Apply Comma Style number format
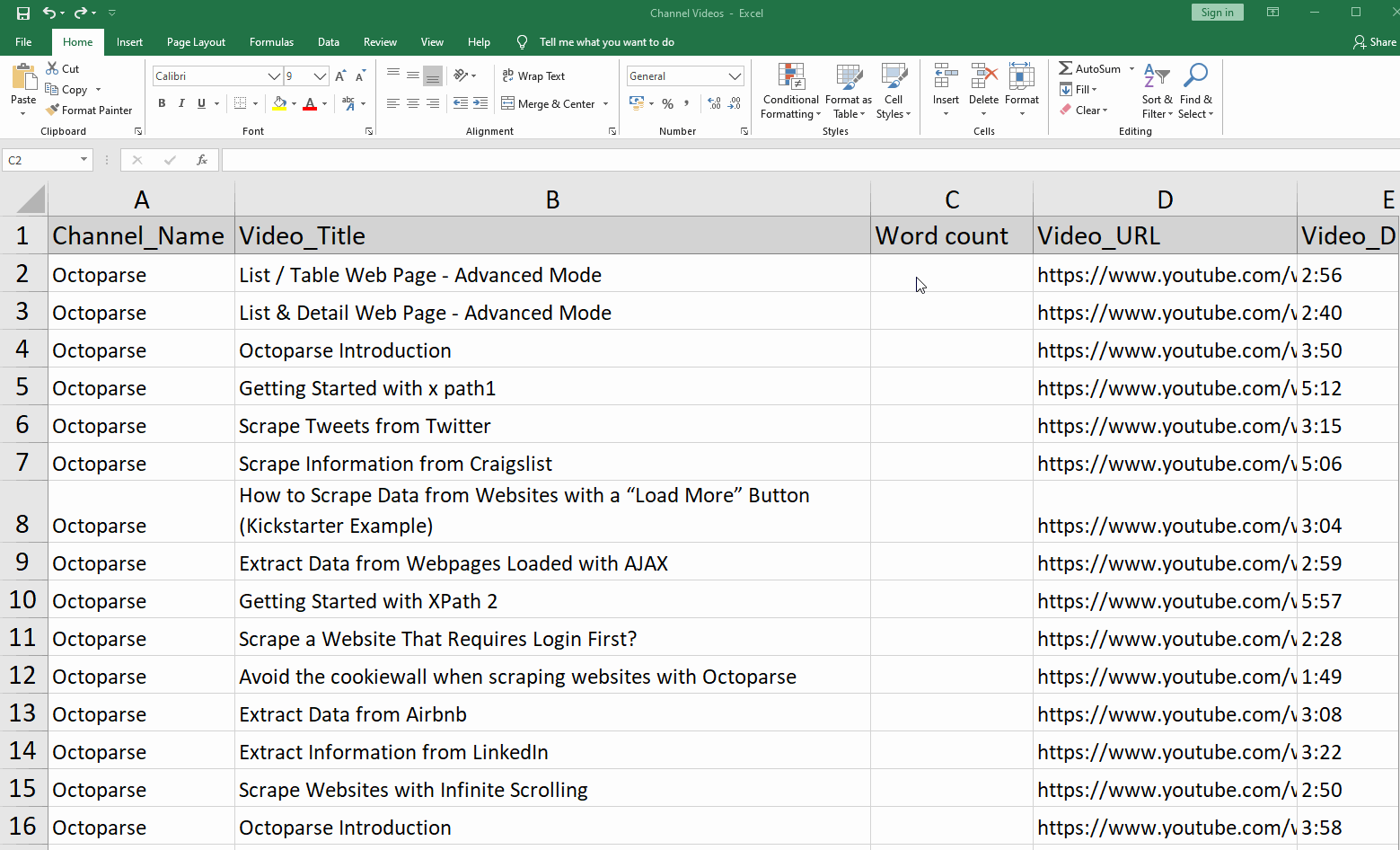Image resolution: width=1400 pixels, height=850 pixels. pyautogui.click(x=687, y=103)
